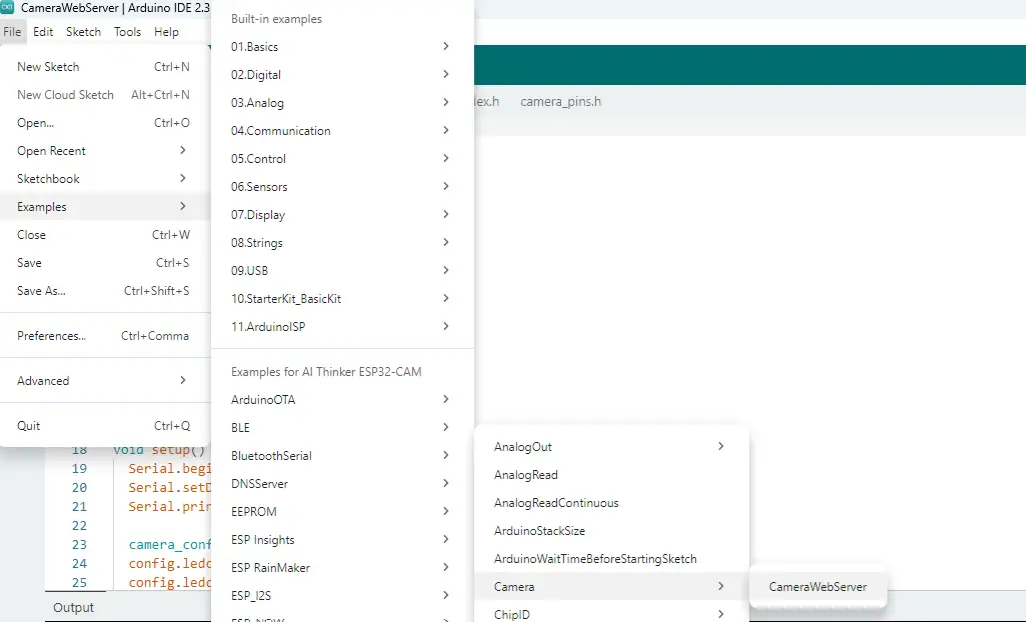Click the Arduino IDE logo in title bar

coord(8,7)
